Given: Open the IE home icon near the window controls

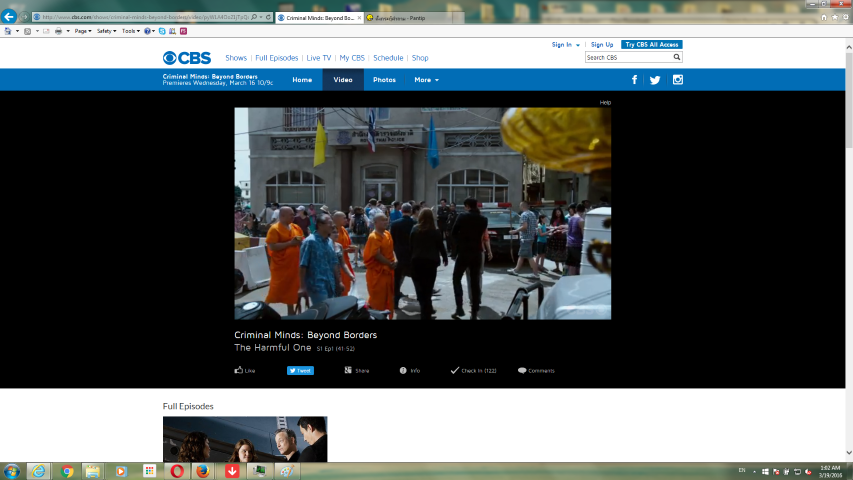Looking at the screenshot, I should 824,17.
